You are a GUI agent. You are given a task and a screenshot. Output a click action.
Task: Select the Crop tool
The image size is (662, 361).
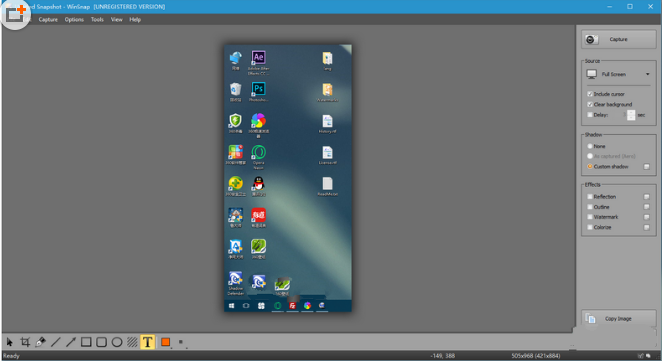coord(25,342)
